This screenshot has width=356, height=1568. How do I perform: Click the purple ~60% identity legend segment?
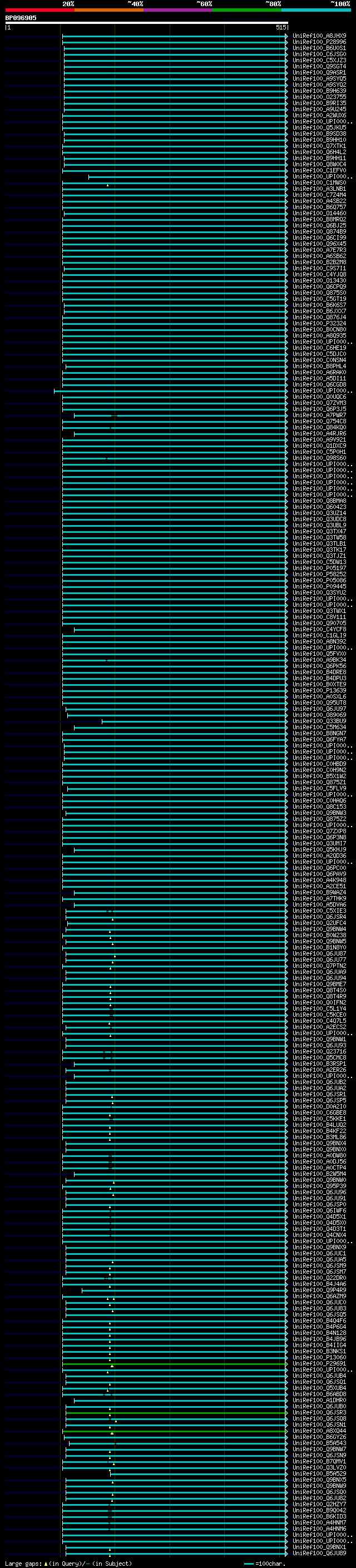point(179,10)
